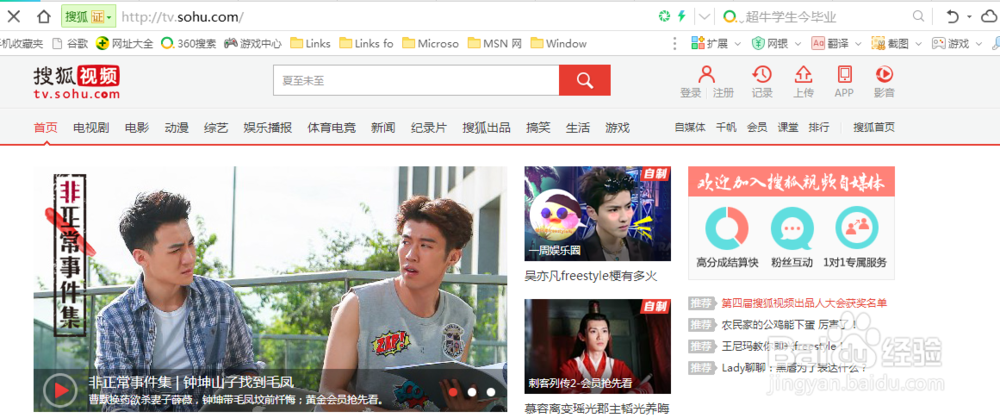Expand the undo closed tab dropdown

click(969, 17)
